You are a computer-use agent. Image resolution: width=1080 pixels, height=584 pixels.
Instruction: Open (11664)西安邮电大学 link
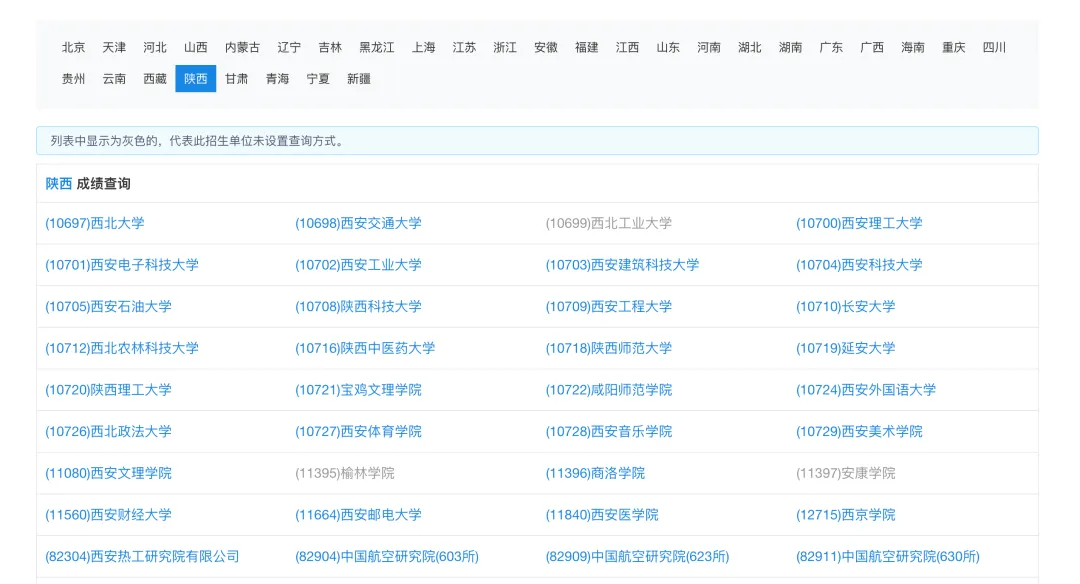pos(358,515)
